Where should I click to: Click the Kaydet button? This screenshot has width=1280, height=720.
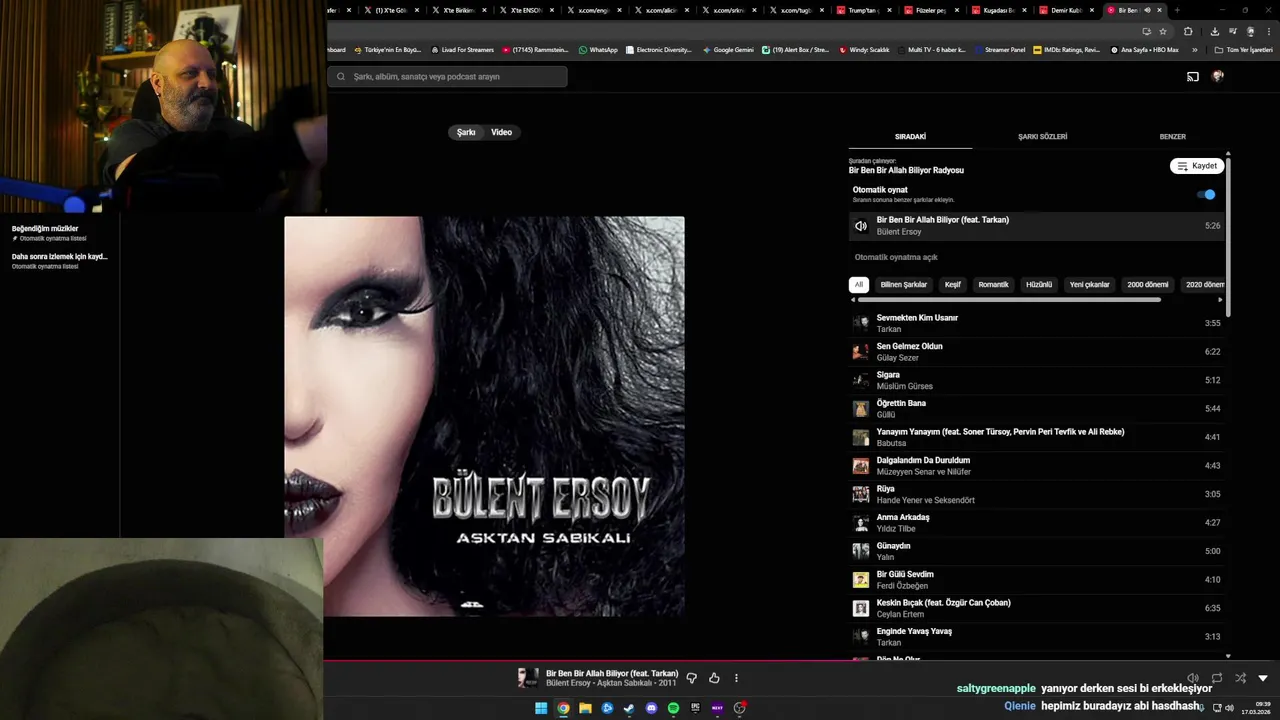1197,166
